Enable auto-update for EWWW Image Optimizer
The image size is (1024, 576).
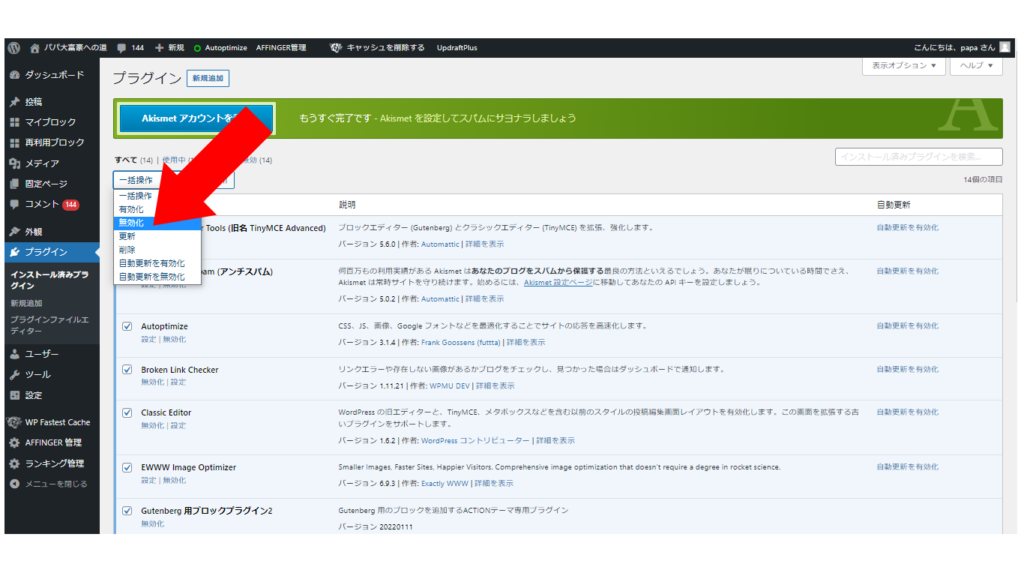(907, 467)
